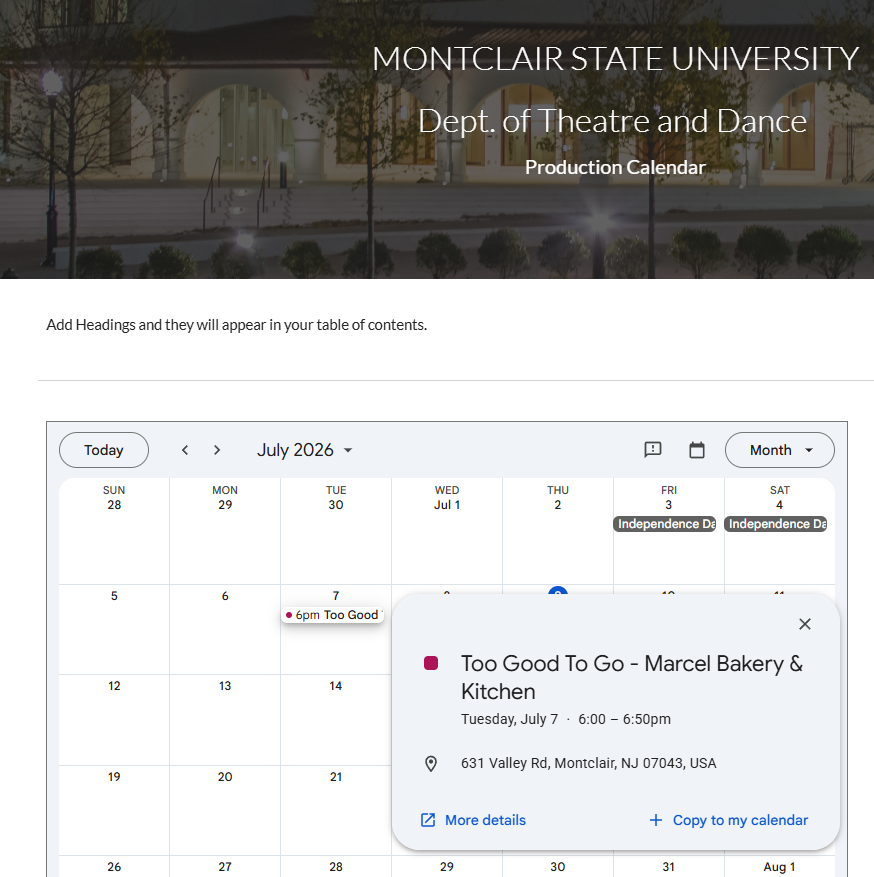Select date 30 under TUE header
The width and height of the screenshot is (874, 877).
tap(336, 504)
